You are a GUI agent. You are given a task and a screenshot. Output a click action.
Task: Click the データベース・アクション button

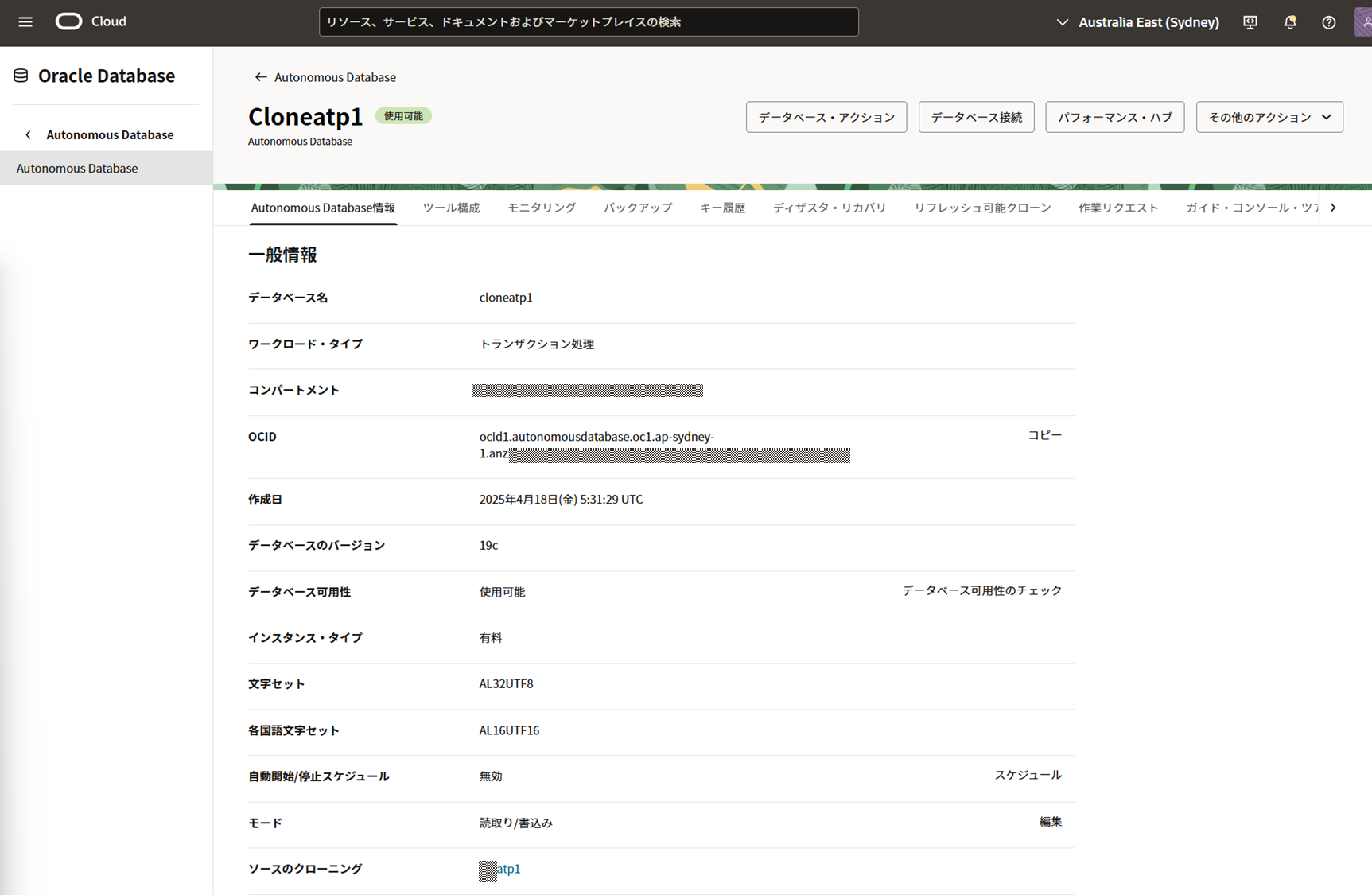(826, 117)
